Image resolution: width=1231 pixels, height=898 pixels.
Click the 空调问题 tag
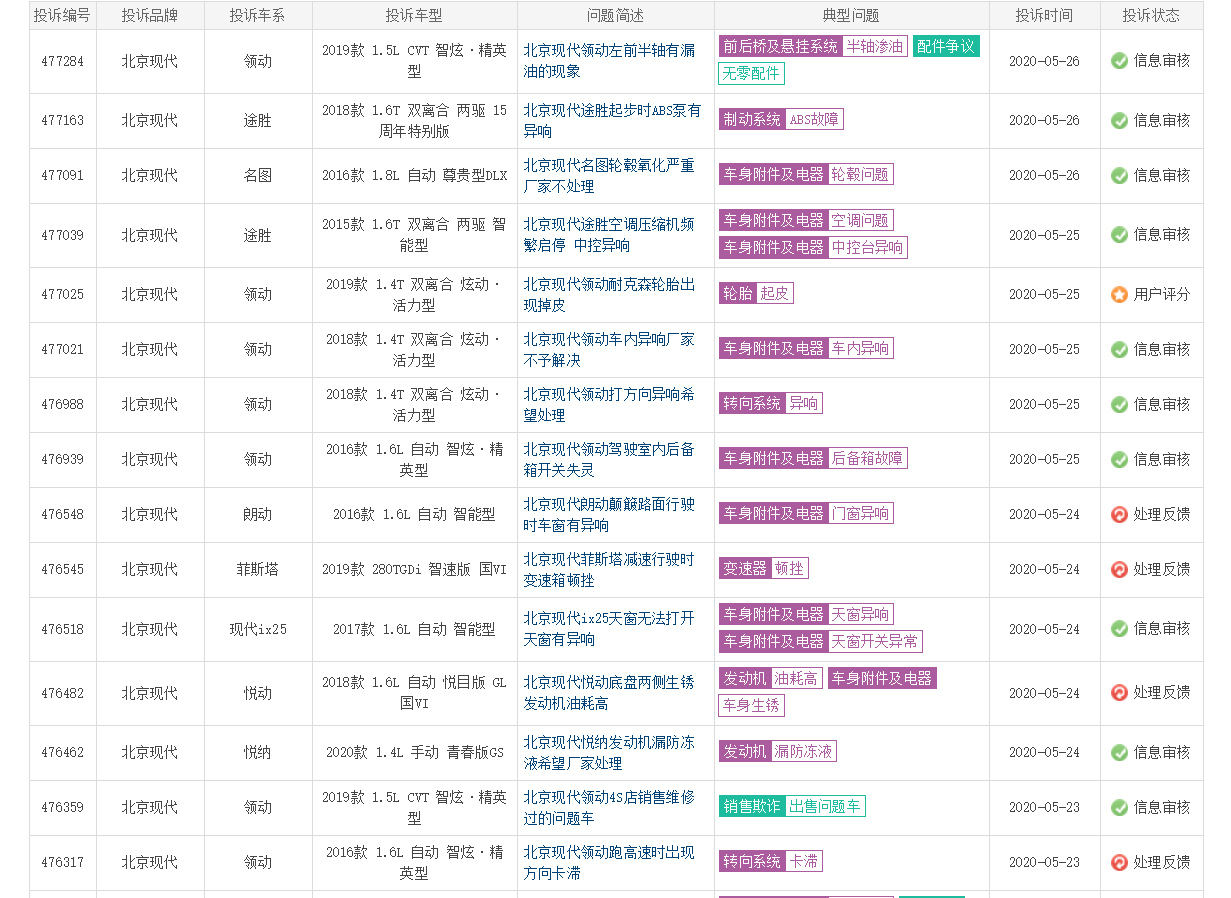860,221
